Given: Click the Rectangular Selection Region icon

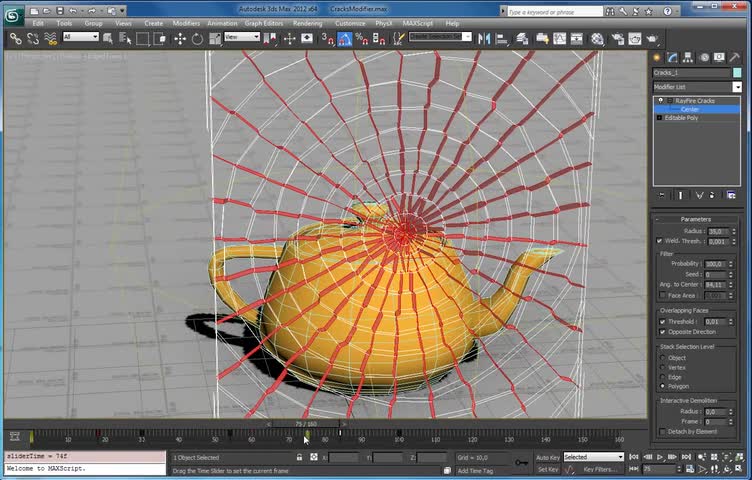Looking at the screenshot, I should click(143, 39).
